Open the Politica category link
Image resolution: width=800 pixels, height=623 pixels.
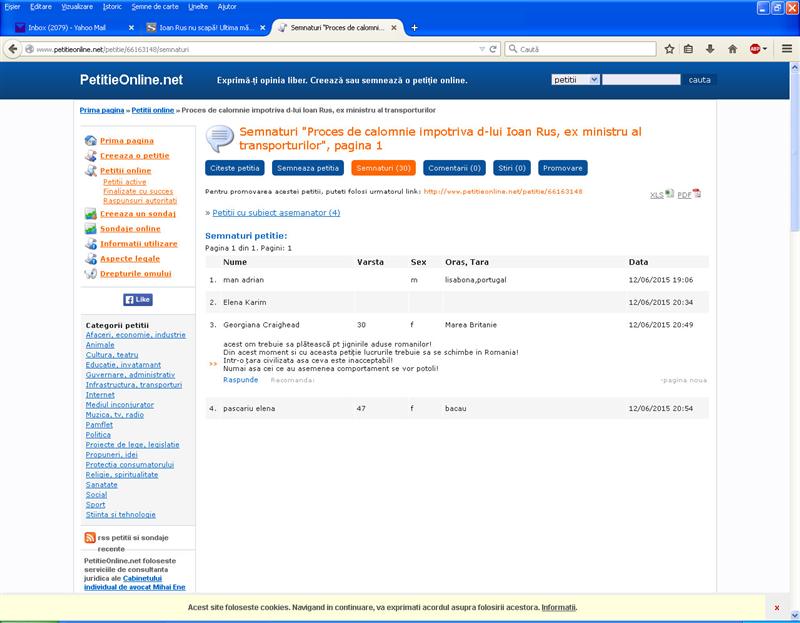[x=98, y=435]
